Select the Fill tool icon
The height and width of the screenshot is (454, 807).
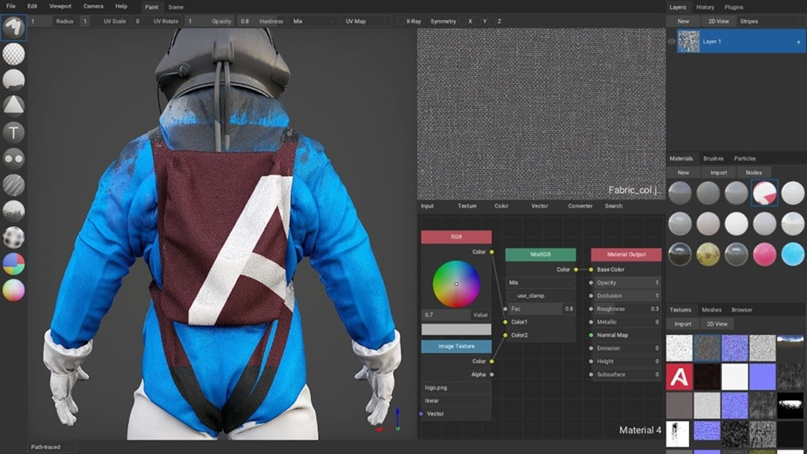click(x=14, y=80)
